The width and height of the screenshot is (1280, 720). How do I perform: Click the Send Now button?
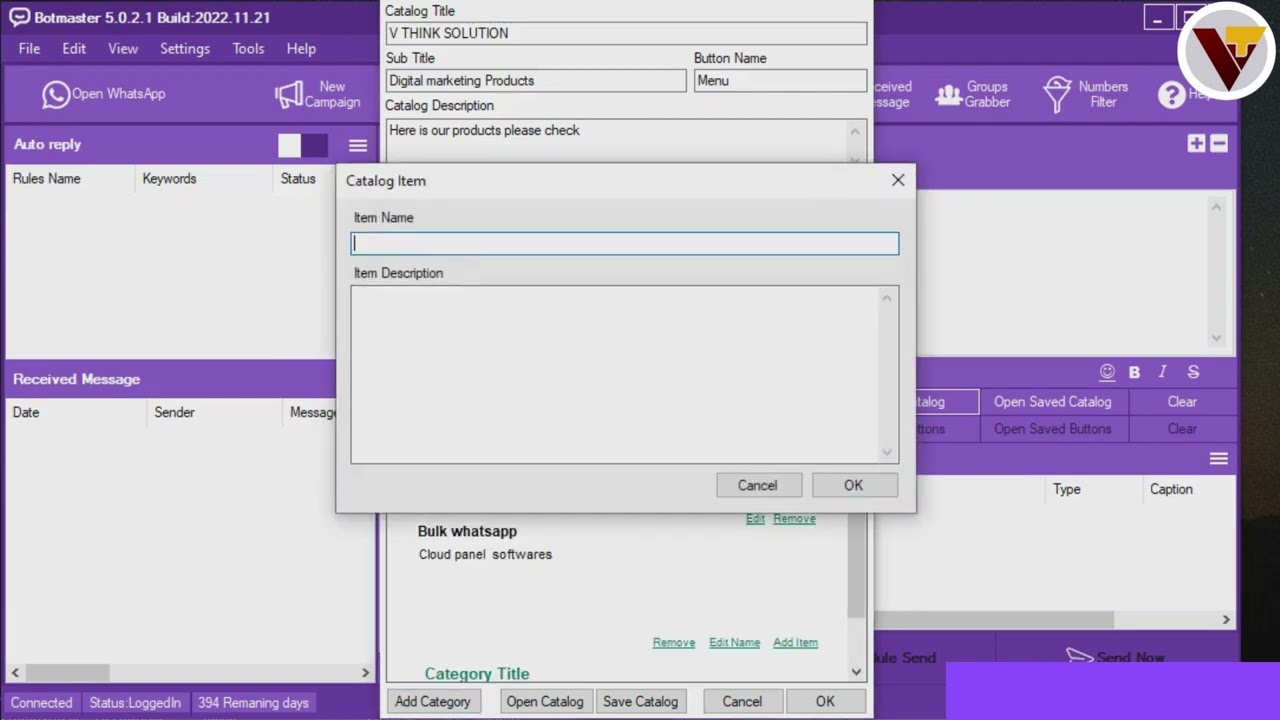[1115, 657]
